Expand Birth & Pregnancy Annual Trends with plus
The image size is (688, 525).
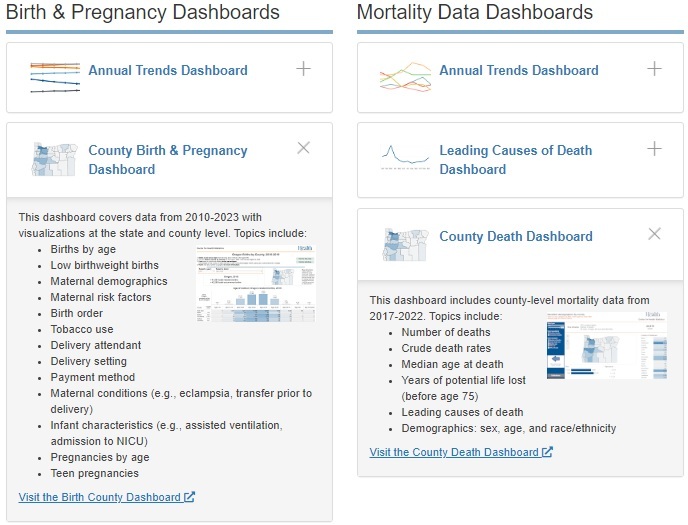pos(304,69)
